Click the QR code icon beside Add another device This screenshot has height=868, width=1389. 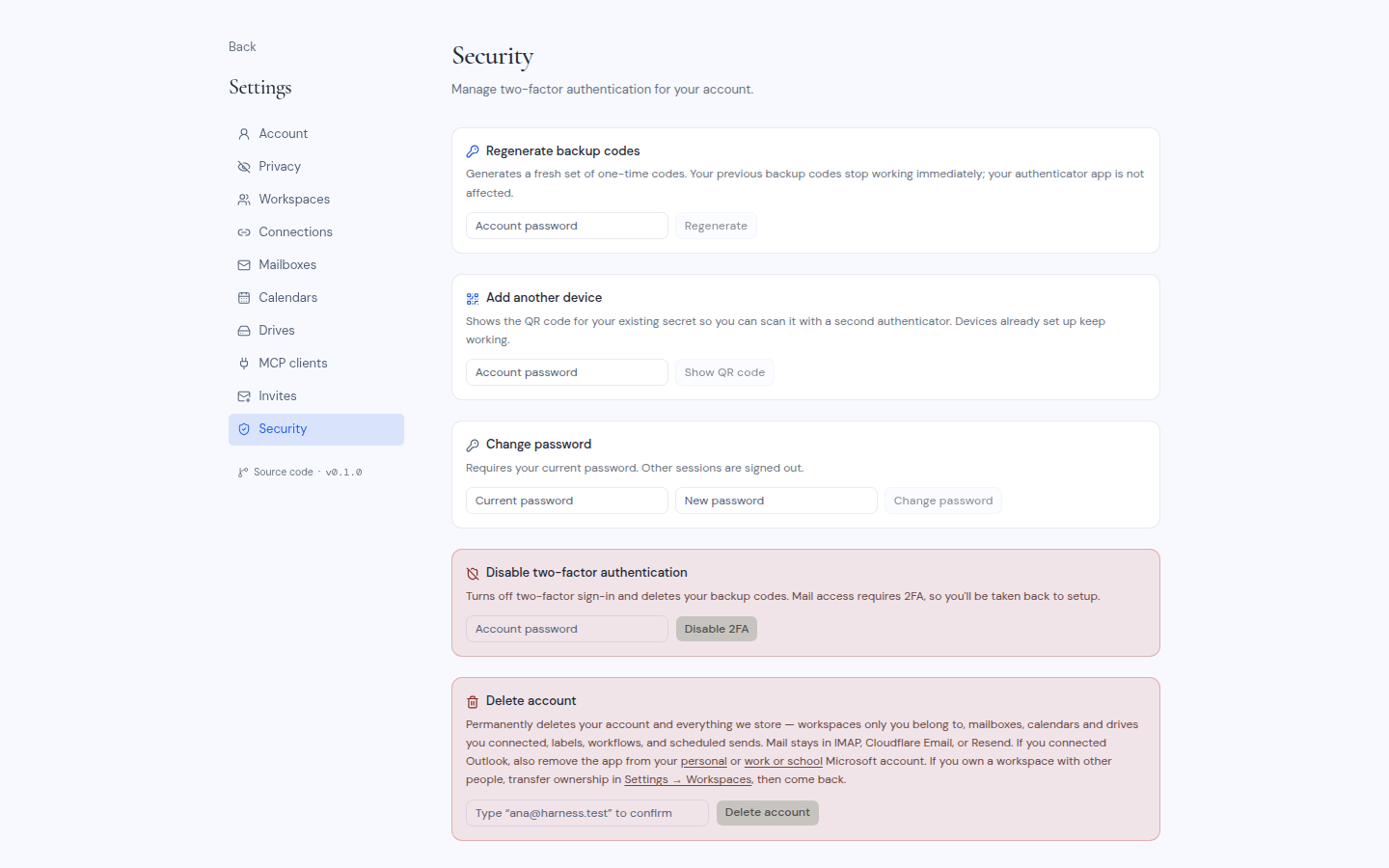click(473, 298)
